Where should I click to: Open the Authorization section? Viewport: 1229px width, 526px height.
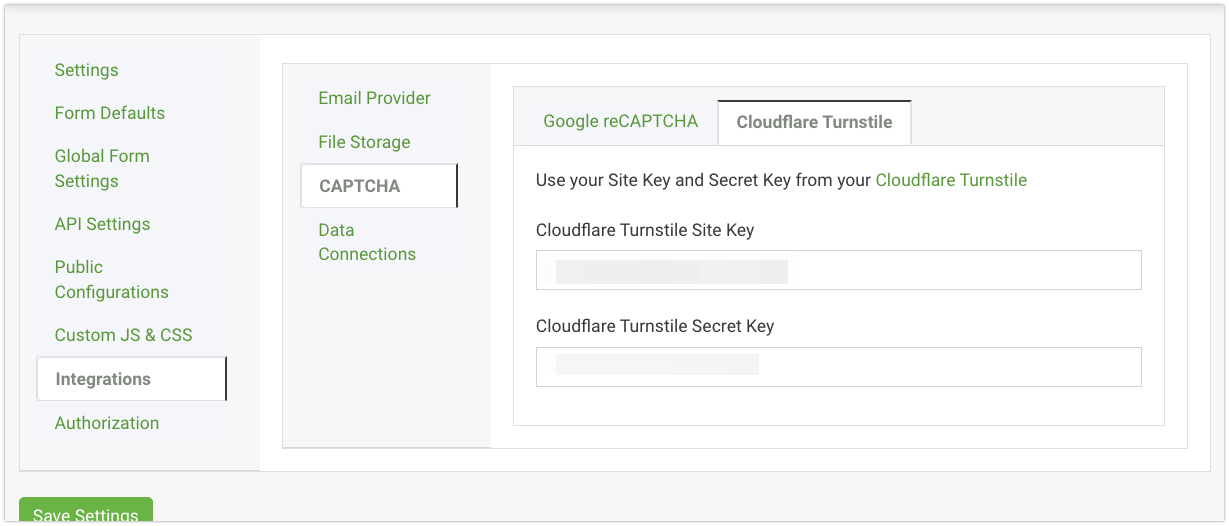107,423
